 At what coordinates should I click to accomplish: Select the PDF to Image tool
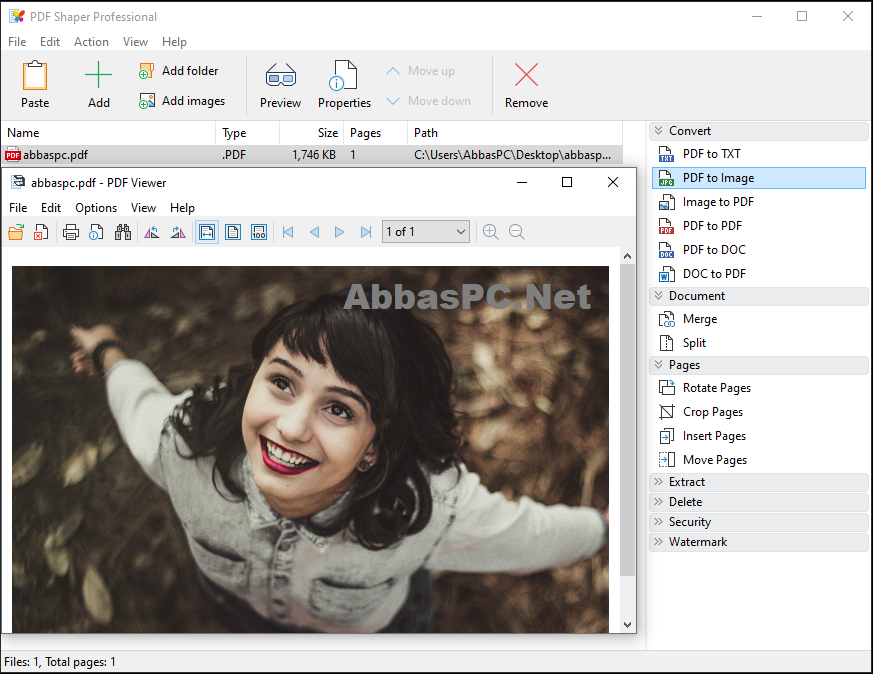click(x=758, y=178)
